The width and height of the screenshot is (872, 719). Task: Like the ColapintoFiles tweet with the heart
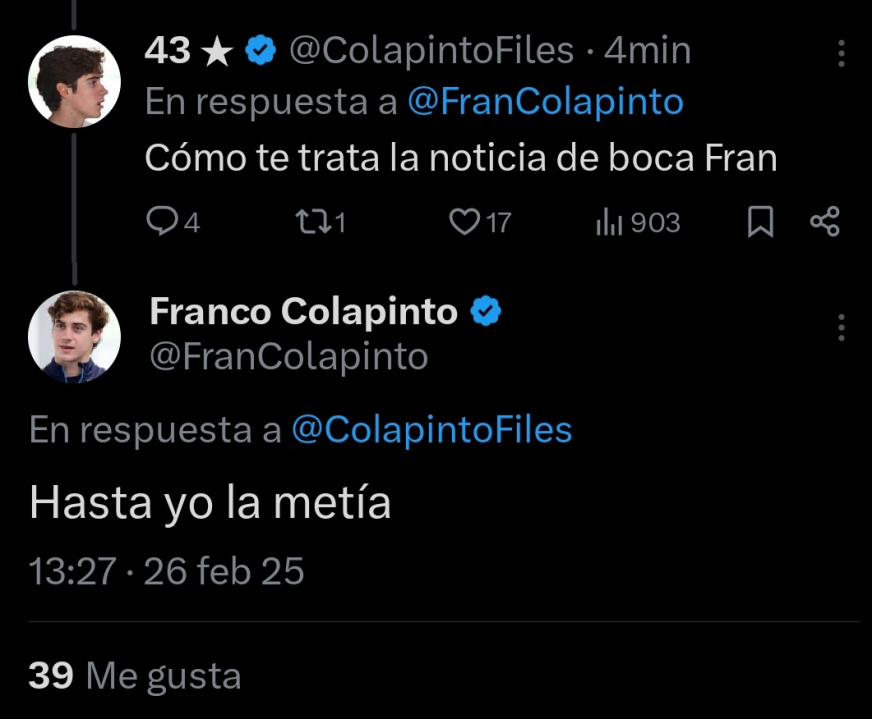tap(464, 222)
